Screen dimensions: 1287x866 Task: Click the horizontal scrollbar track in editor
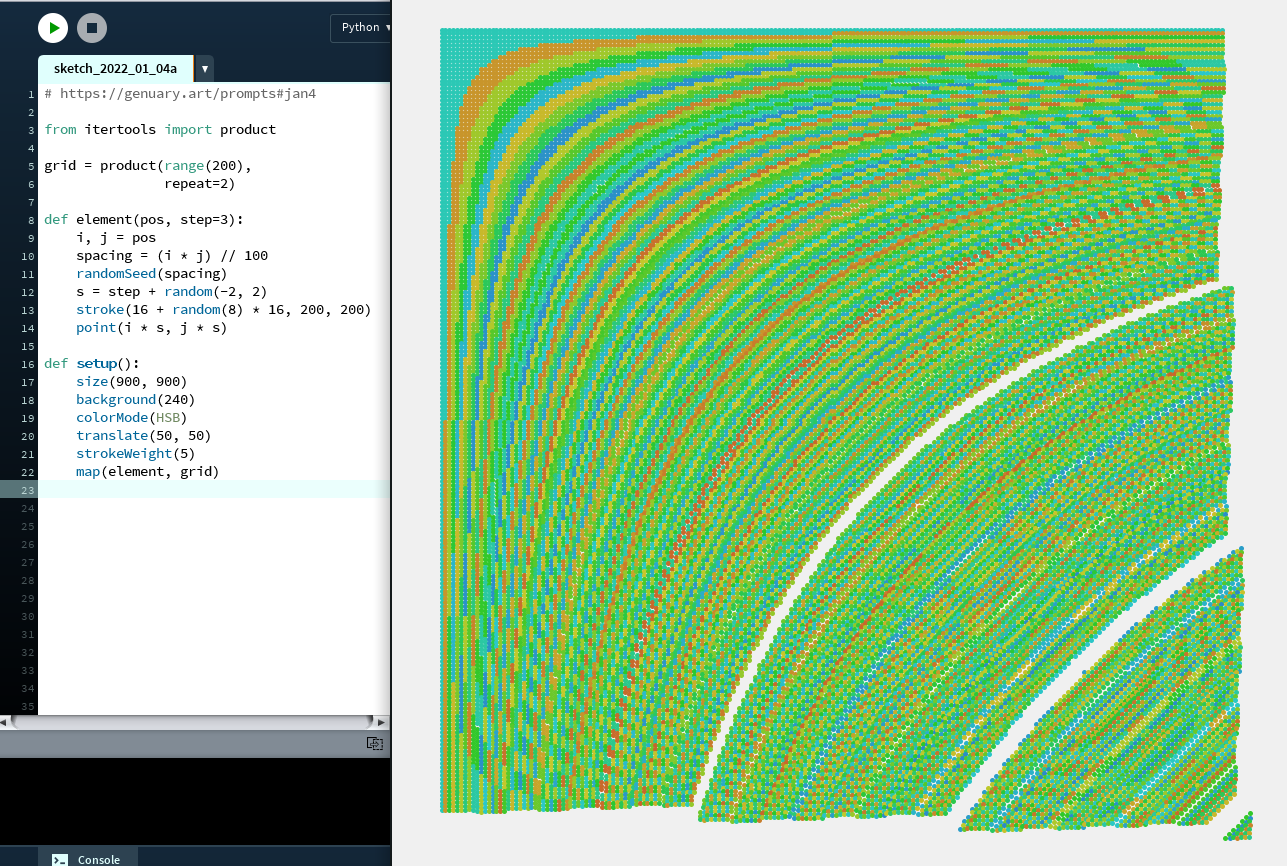point(190,721)
